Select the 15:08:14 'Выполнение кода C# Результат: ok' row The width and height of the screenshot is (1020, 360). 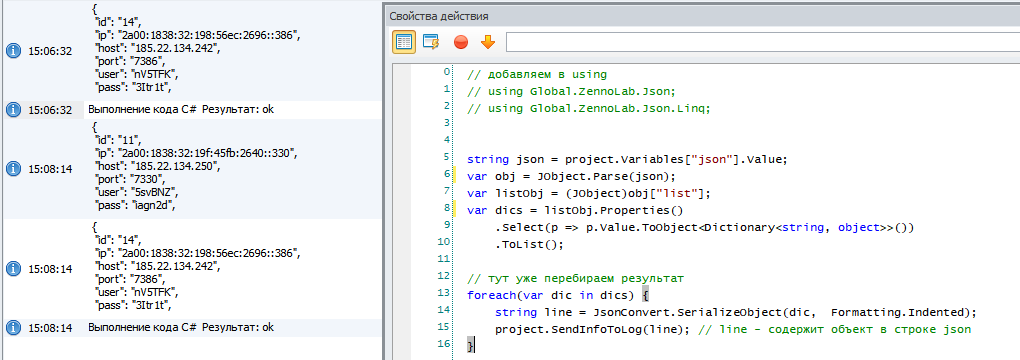tap(191, 327)
